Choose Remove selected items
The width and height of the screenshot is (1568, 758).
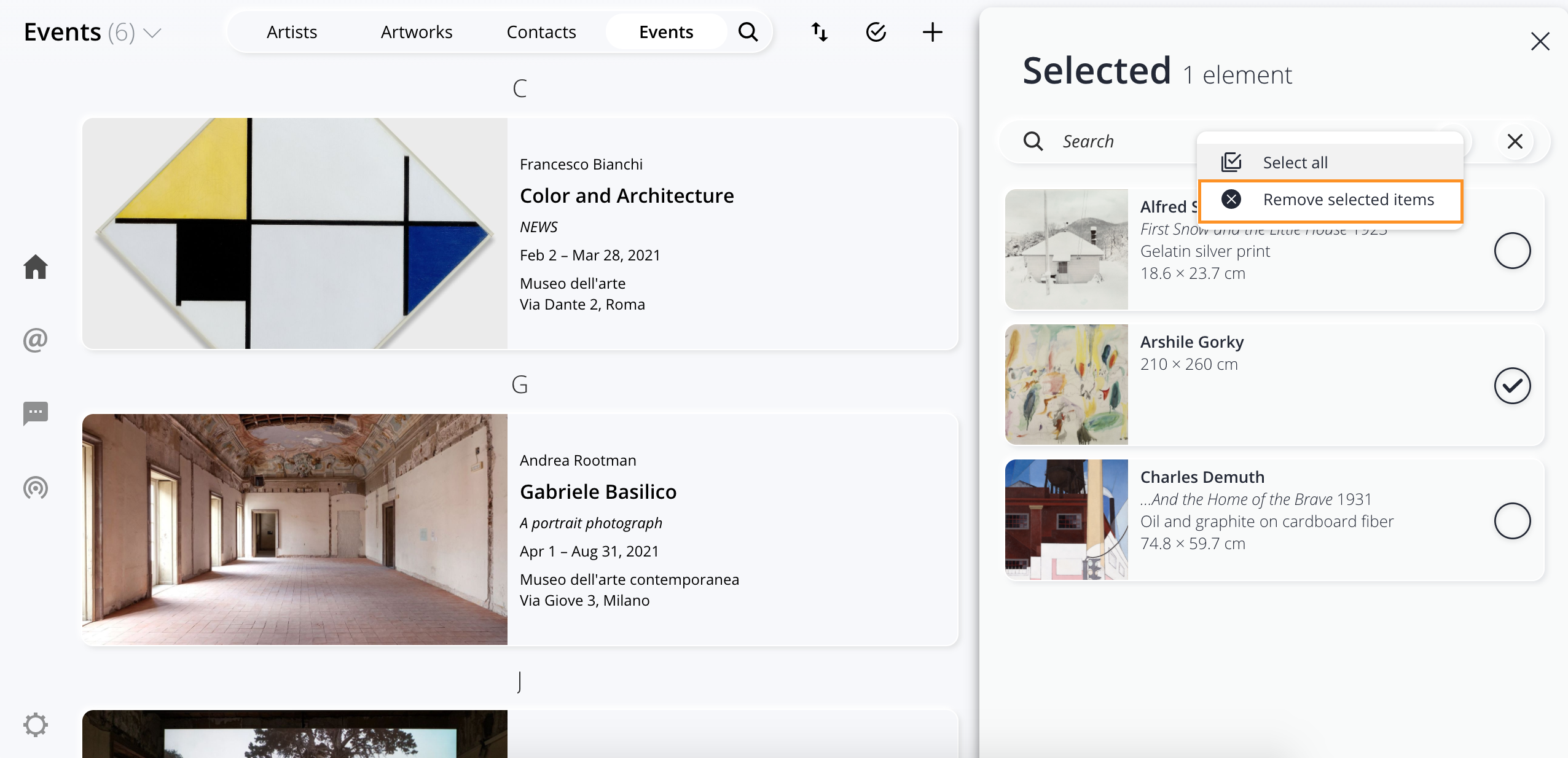point(1330,200)
